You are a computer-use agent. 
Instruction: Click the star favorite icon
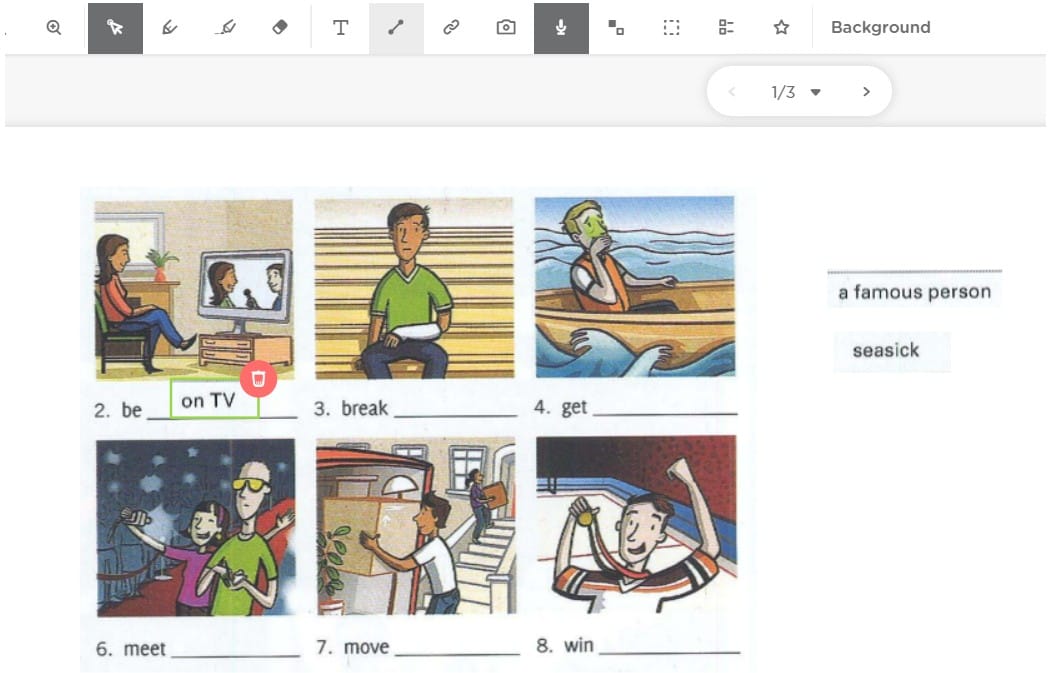click(781, 28)
